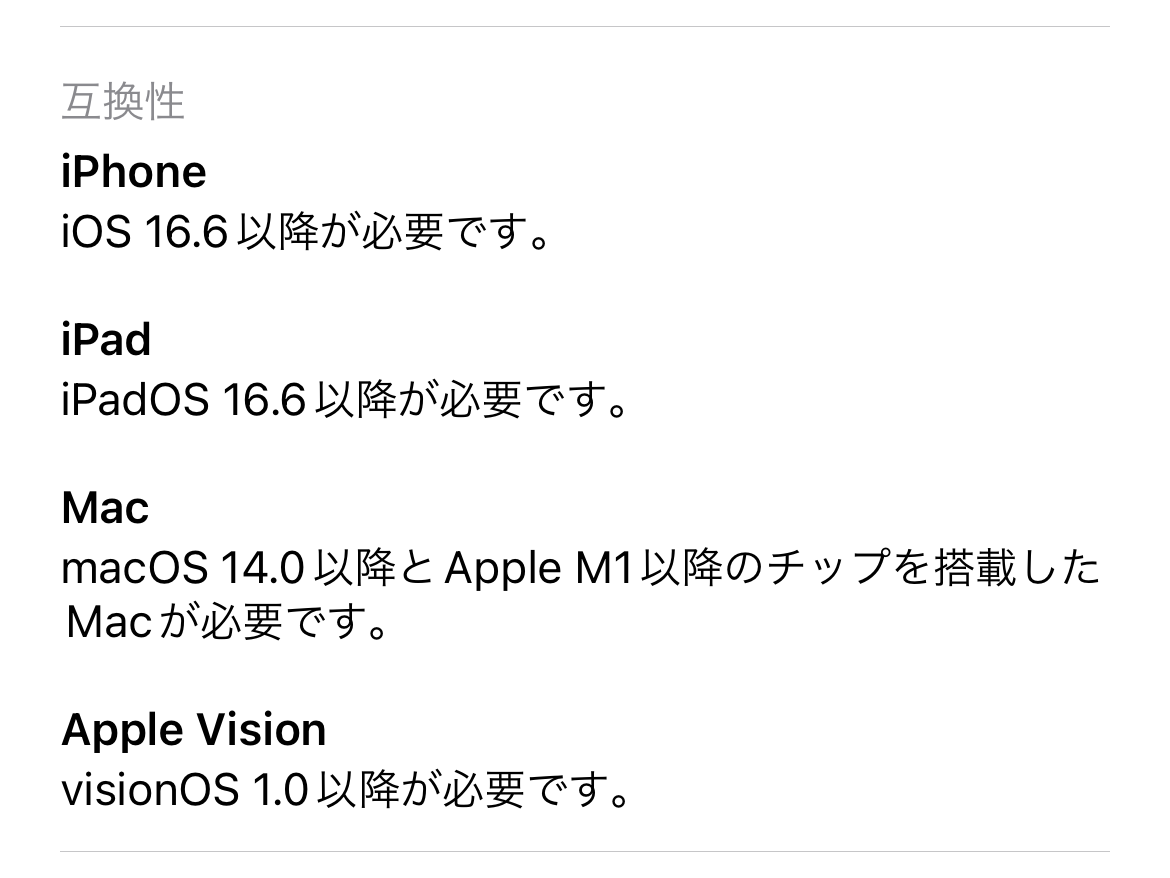Select the bold iPhone heading
The image size is (1170, 878).
click(x=134, y=172)
